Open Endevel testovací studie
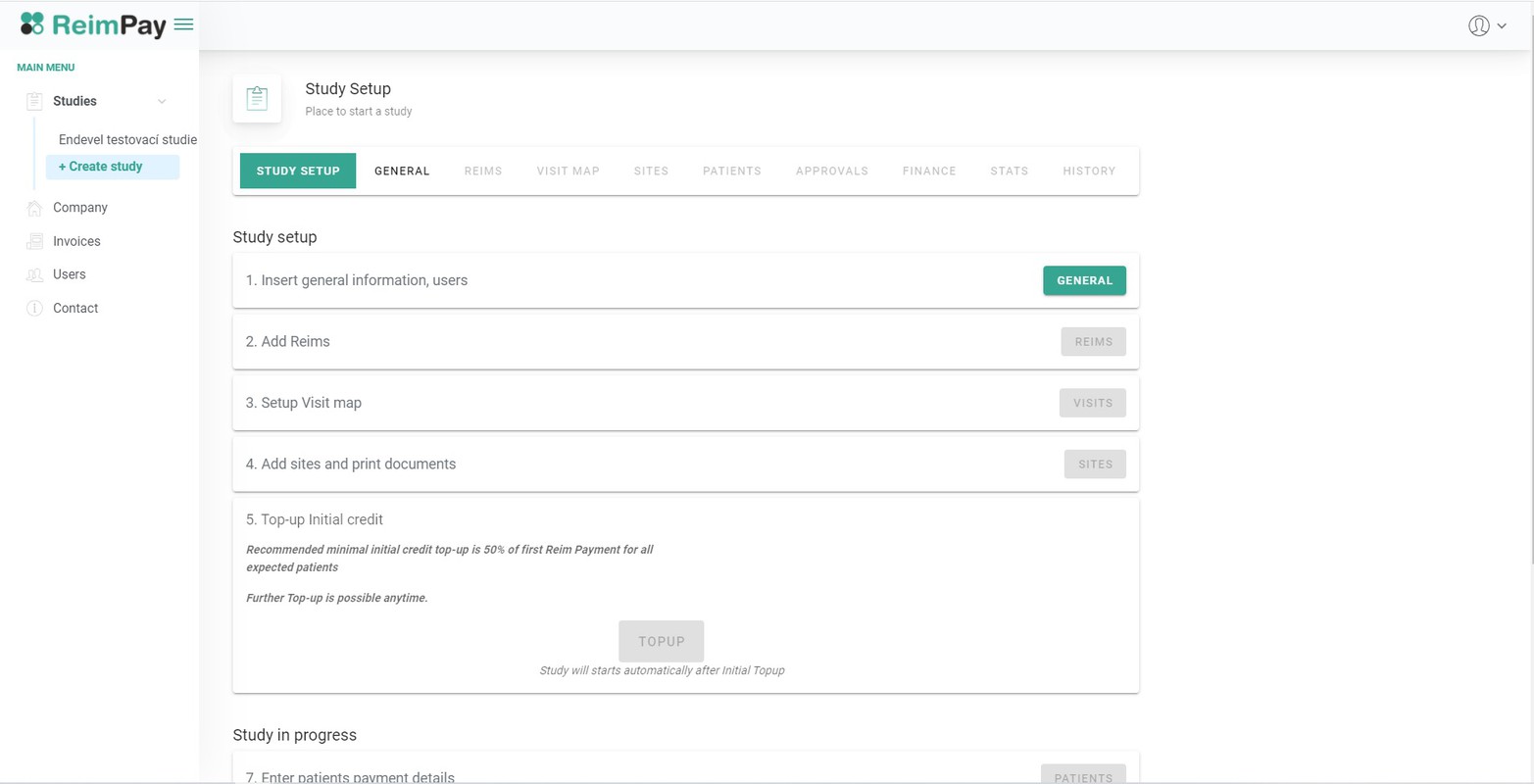The image size is (1534, 784). point(127,140)
